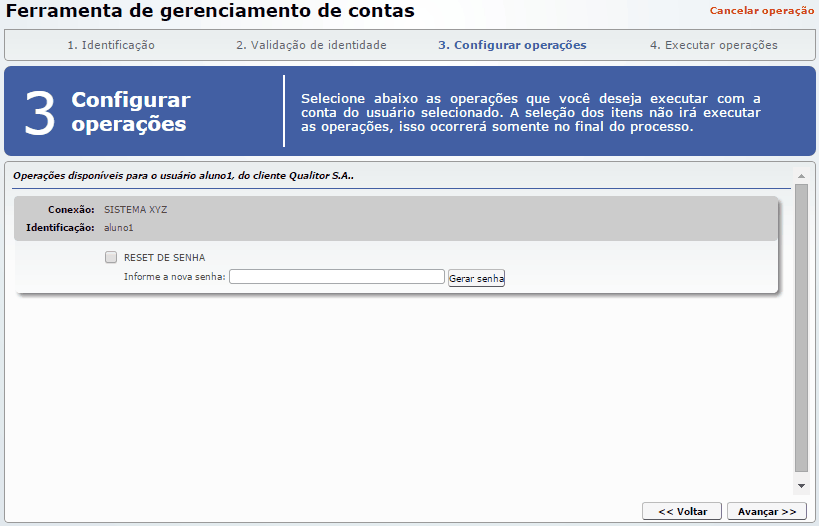Click the RESET DE SENHA label text
Screen dimensions: 819x526
click(x=164, y=257)
